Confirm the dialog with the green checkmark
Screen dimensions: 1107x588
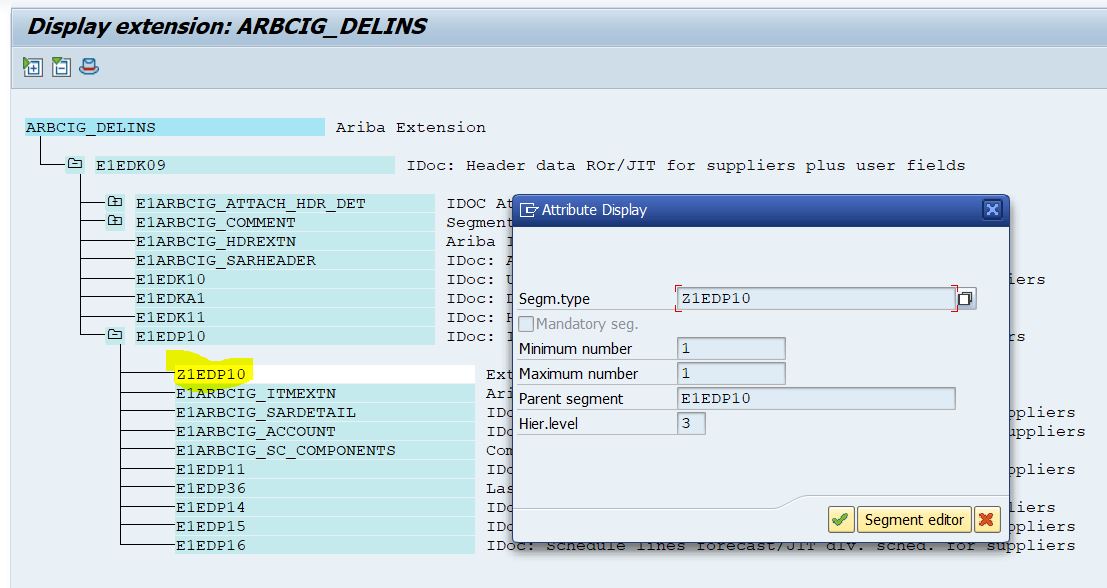(840, 519)
